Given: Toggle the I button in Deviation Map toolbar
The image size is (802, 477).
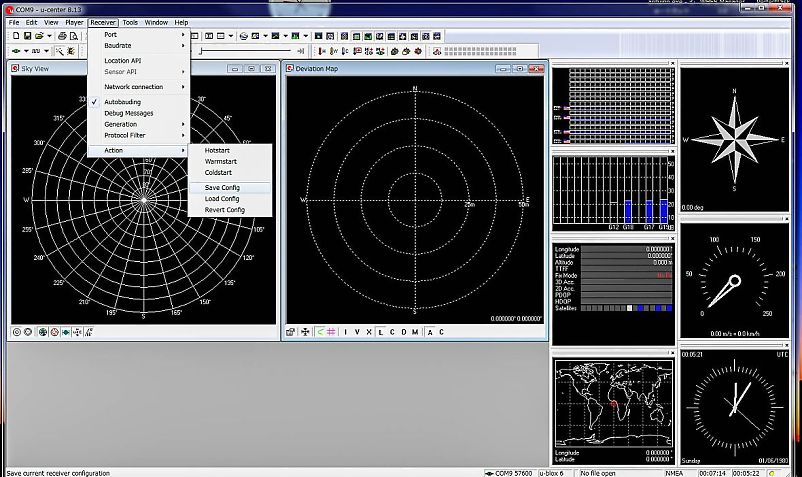Looking at the screenshot, I should [346, 332].
